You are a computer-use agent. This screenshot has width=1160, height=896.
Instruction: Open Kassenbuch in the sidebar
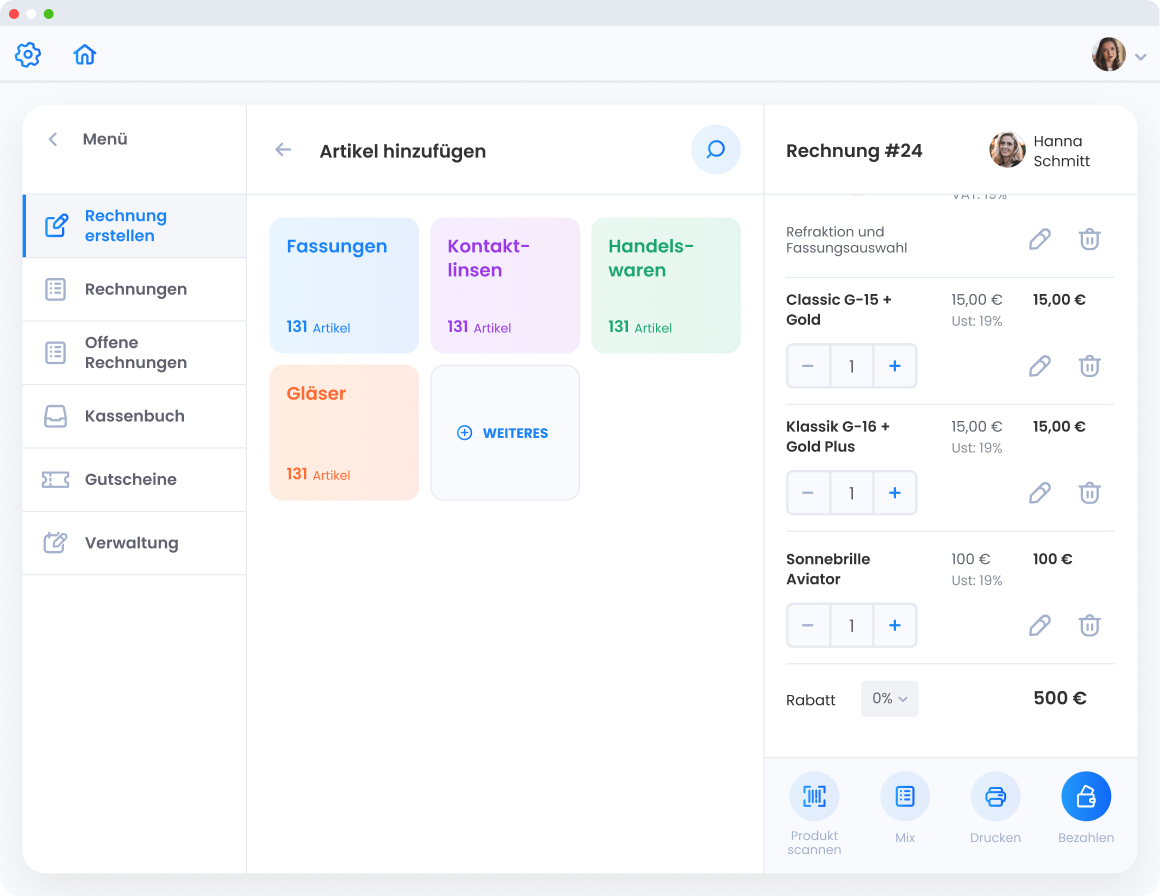coord(134,416)
